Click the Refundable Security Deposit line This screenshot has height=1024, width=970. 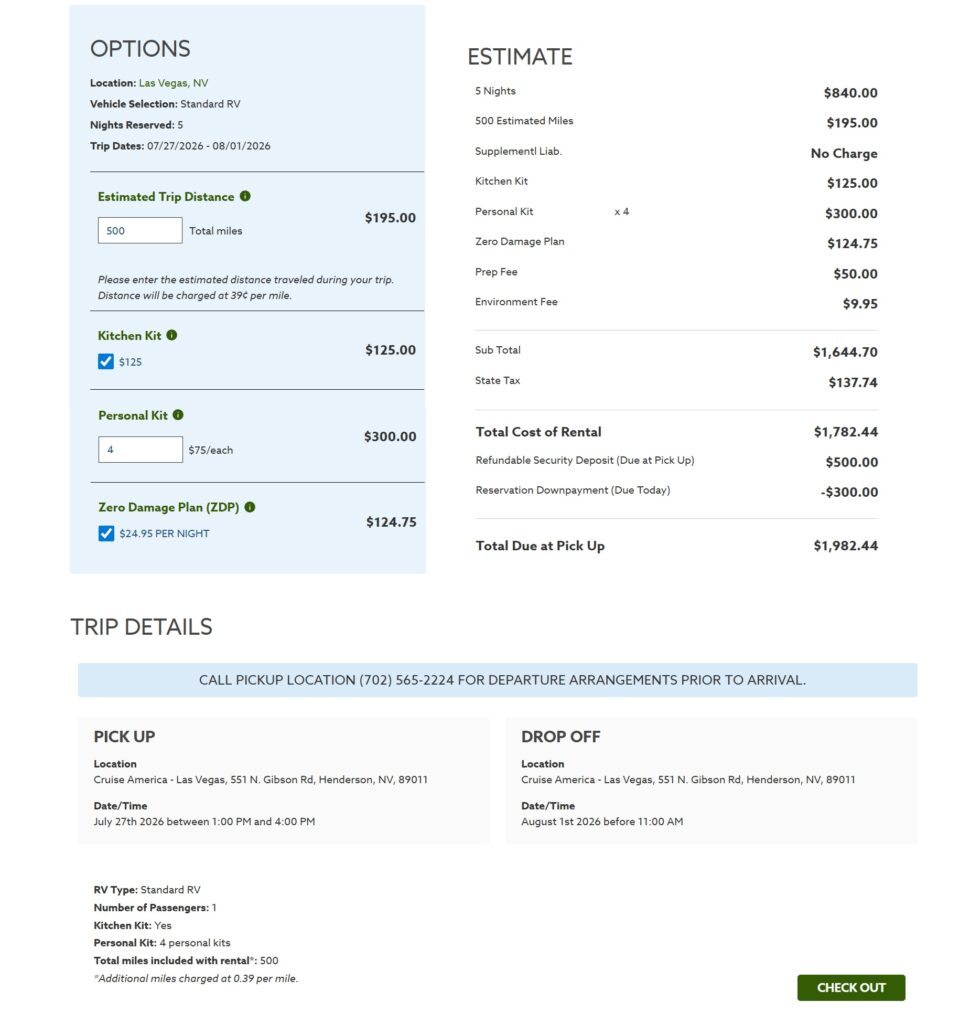[x=584, y=461]
